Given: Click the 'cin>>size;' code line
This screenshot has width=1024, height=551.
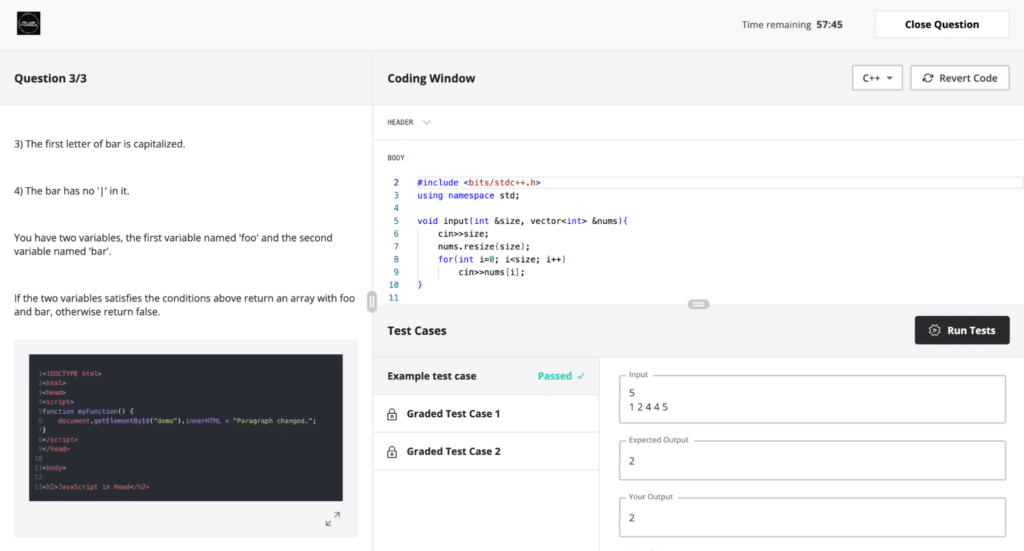Looking at the screenshot, I should pos(463,234).
